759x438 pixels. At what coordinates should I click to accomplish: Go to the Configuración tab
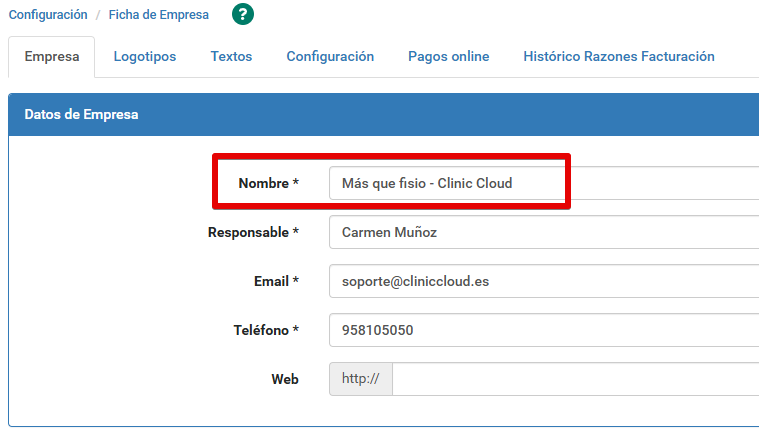pyautogui.click(x=330, y=57)
